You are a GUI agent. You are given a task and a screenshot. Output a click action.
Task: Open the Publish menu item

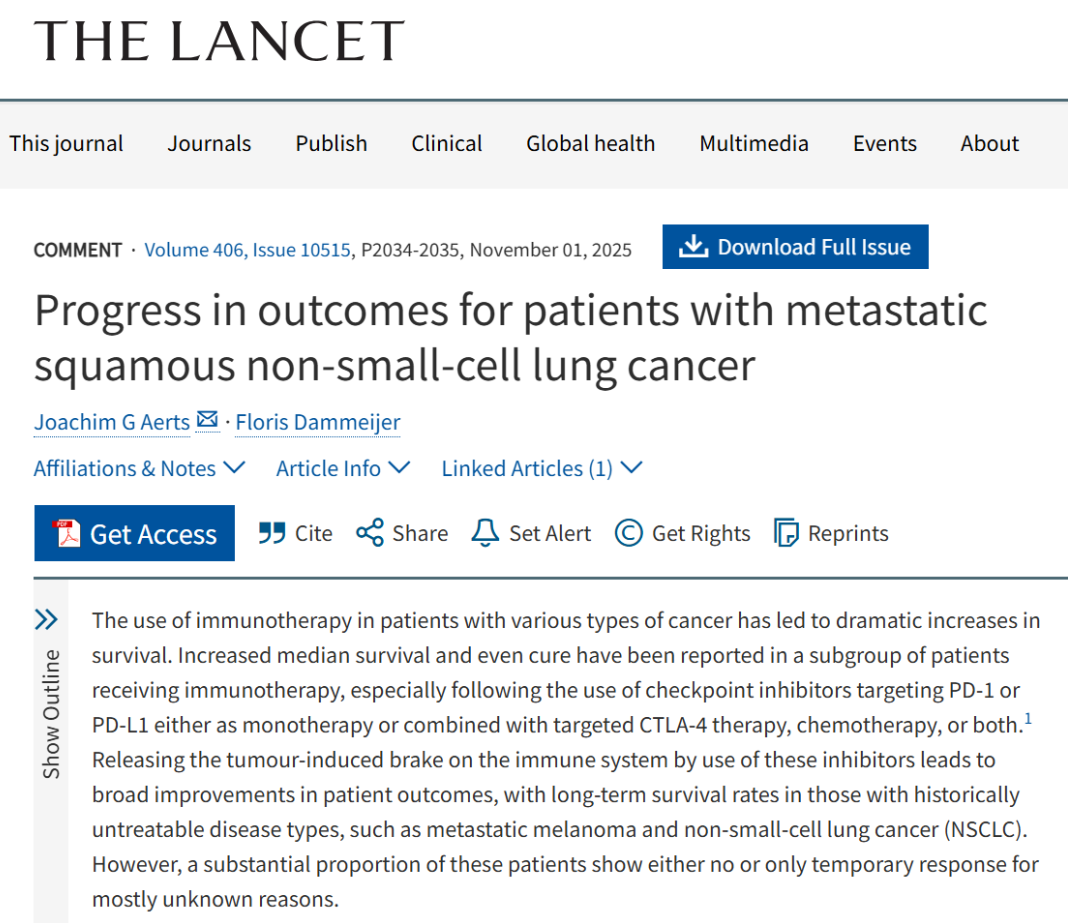[331, 143]
